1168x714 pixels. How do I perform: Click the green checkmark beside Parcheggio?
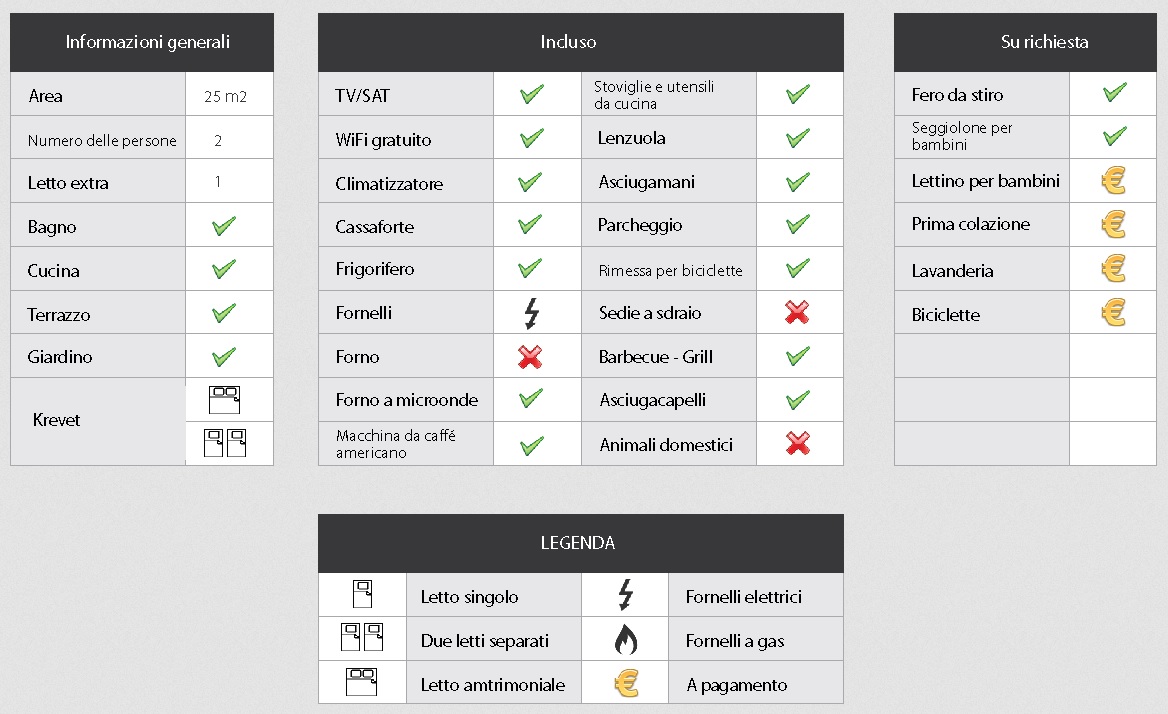798,223
